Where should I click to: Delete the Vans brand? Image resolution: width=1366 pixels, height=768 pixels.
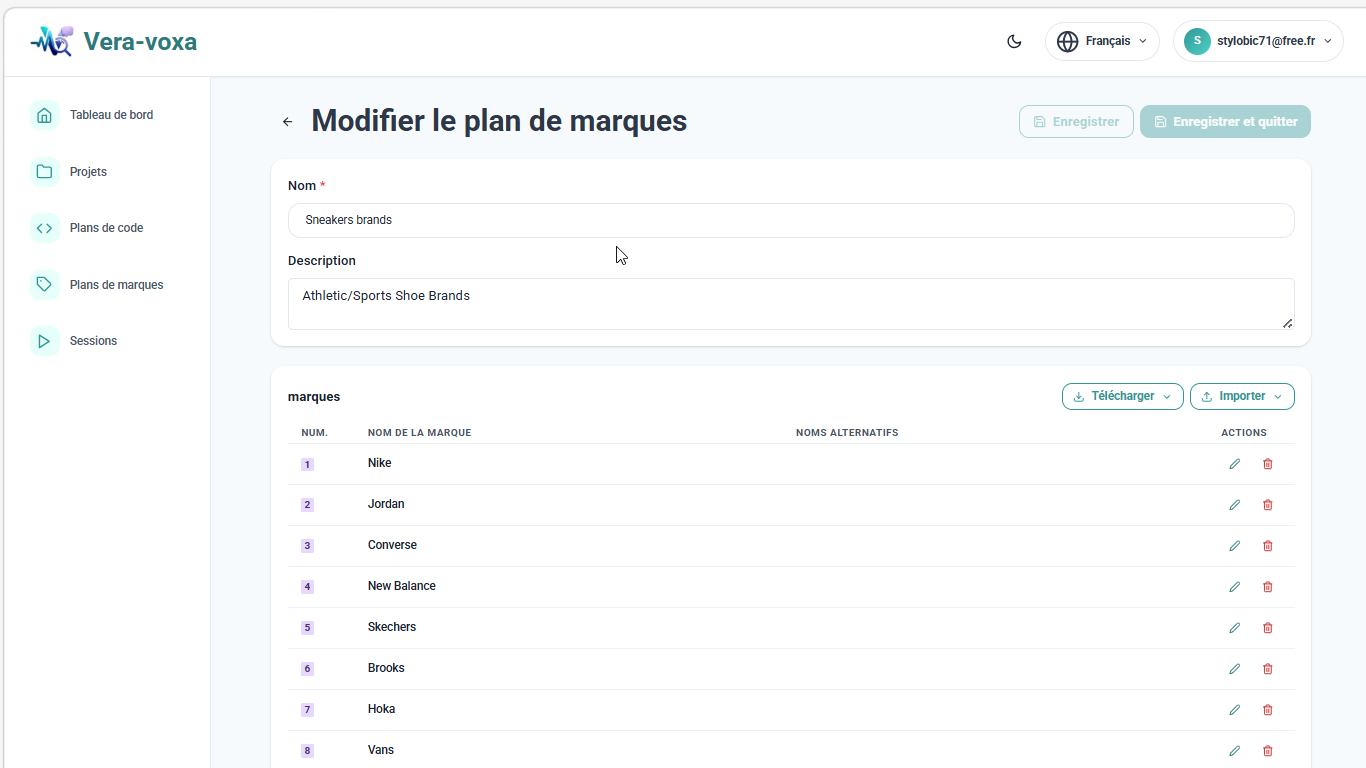click(x=1268, y=751)
